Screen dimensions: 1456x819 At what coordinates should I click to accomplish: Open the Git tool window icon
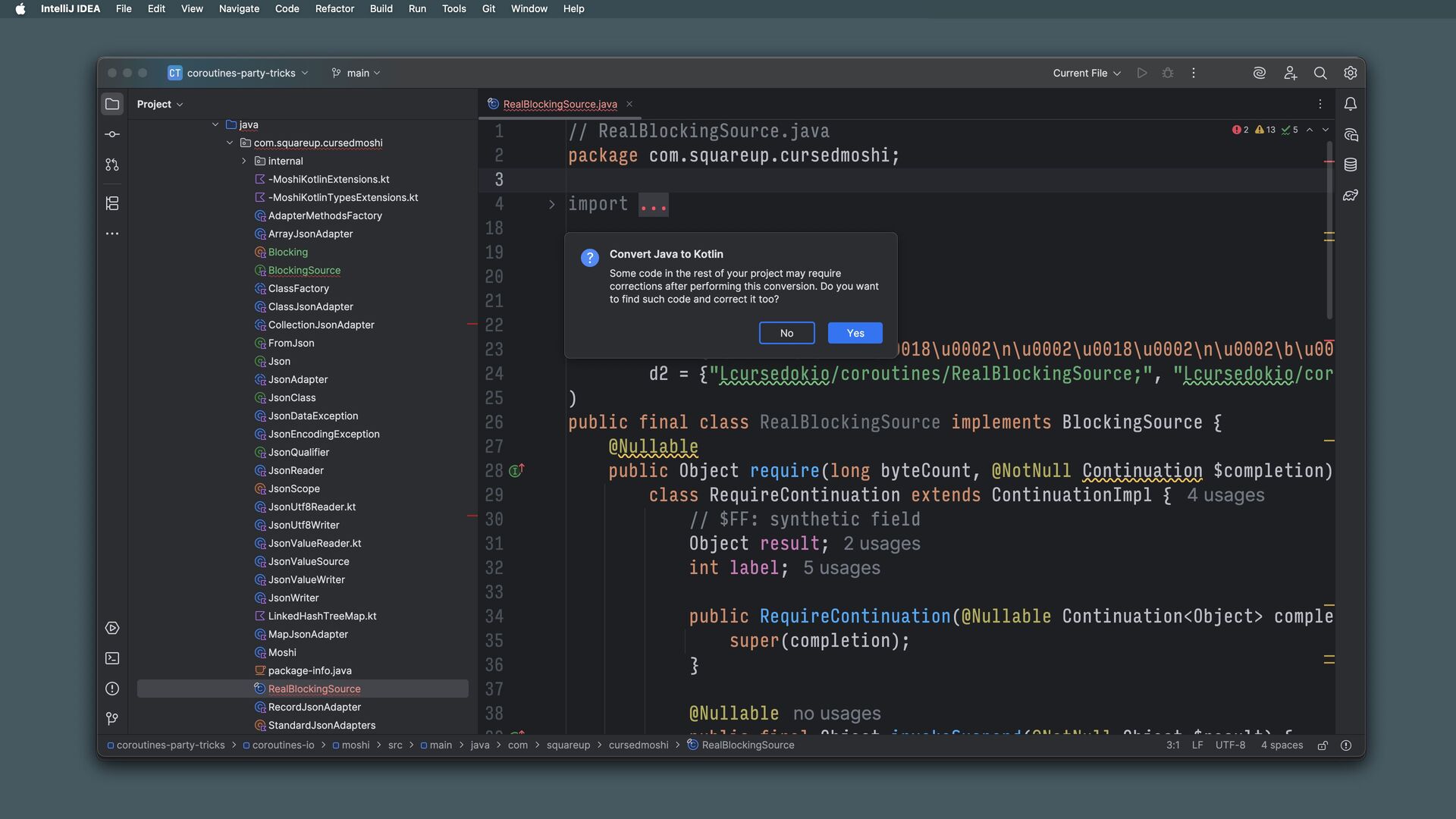pos(112,718)
